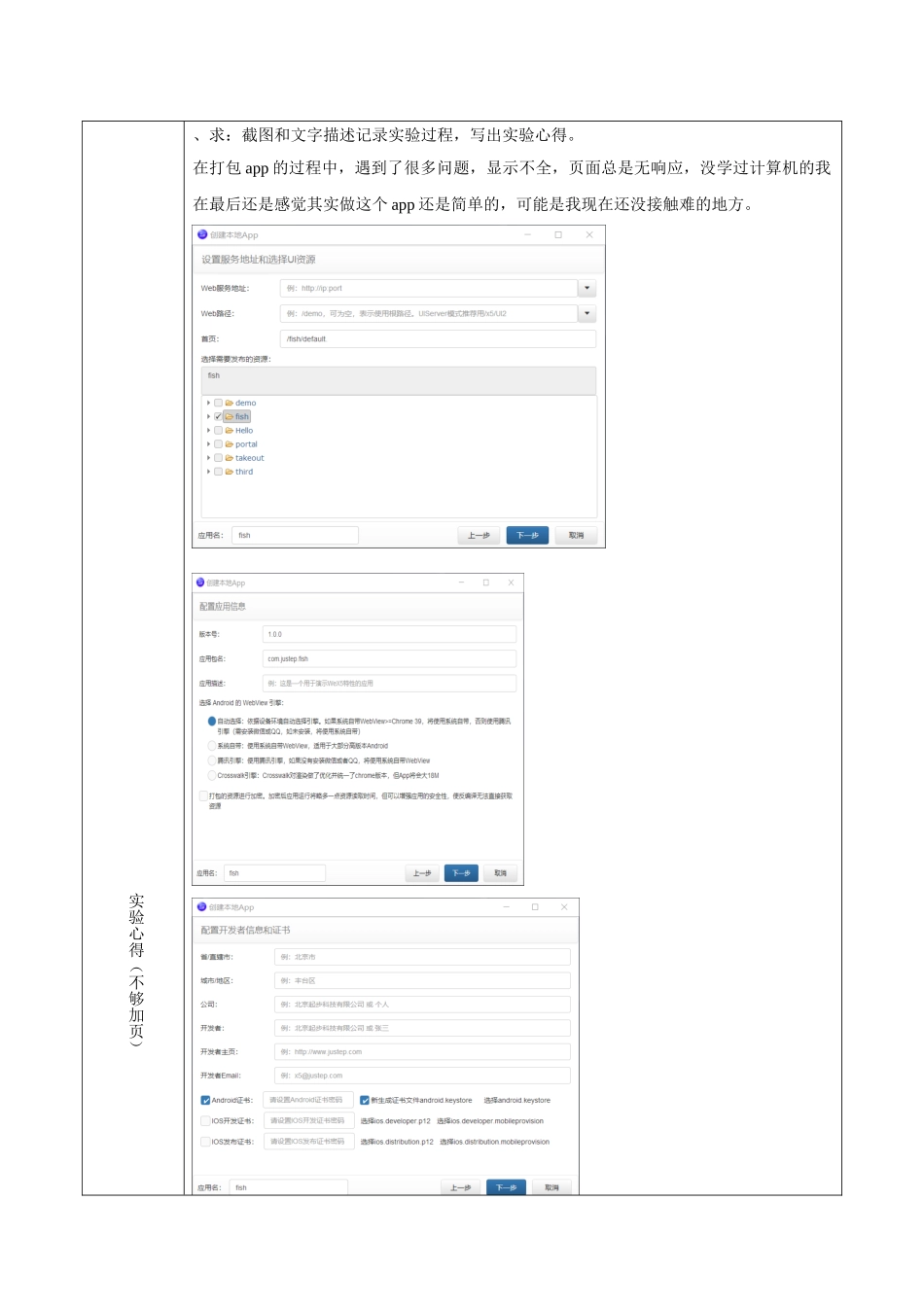Screen dimensions: 924x1307
Task: Click 选择android.keystore link
Action: [x=516, y=1100]
